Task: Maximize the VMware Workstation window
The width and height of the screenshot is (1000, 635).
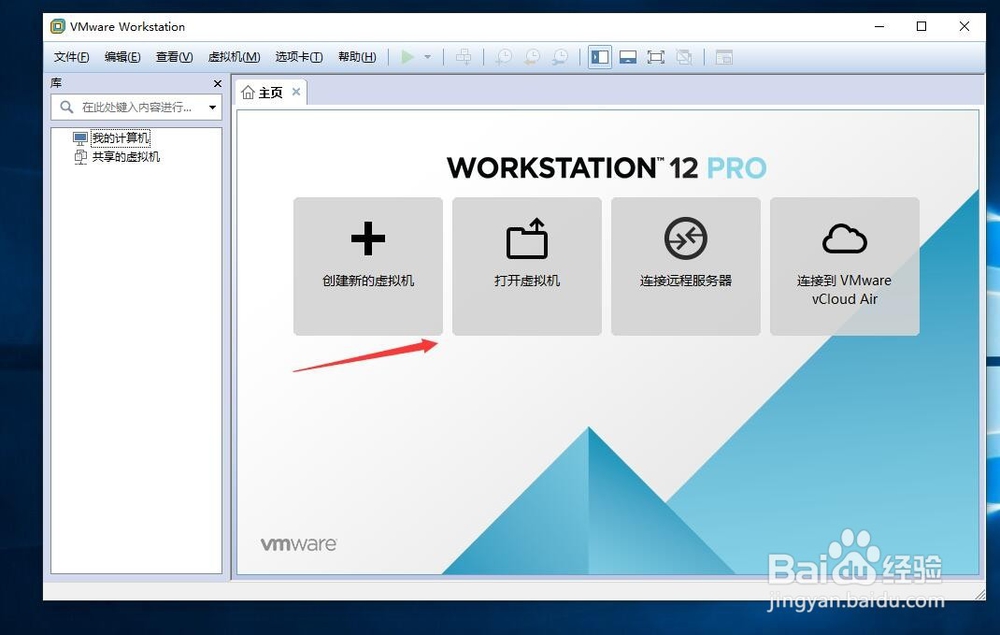Action: pyautogui.click(x=922, y=27)
